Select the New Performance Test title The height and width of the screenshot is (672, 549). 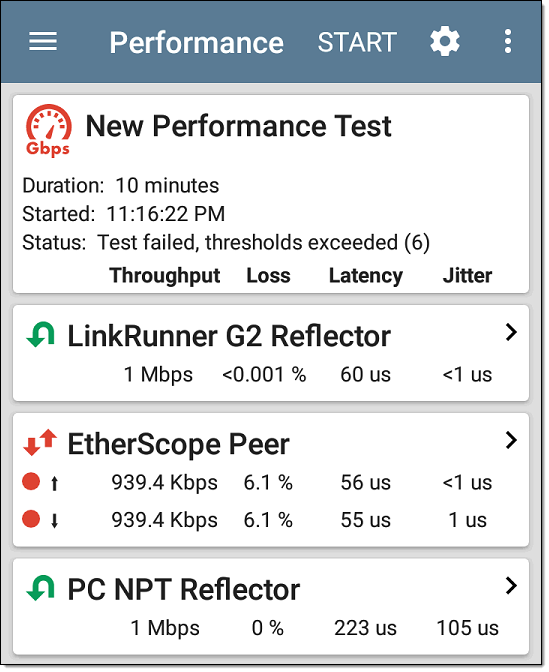[238, 126]
